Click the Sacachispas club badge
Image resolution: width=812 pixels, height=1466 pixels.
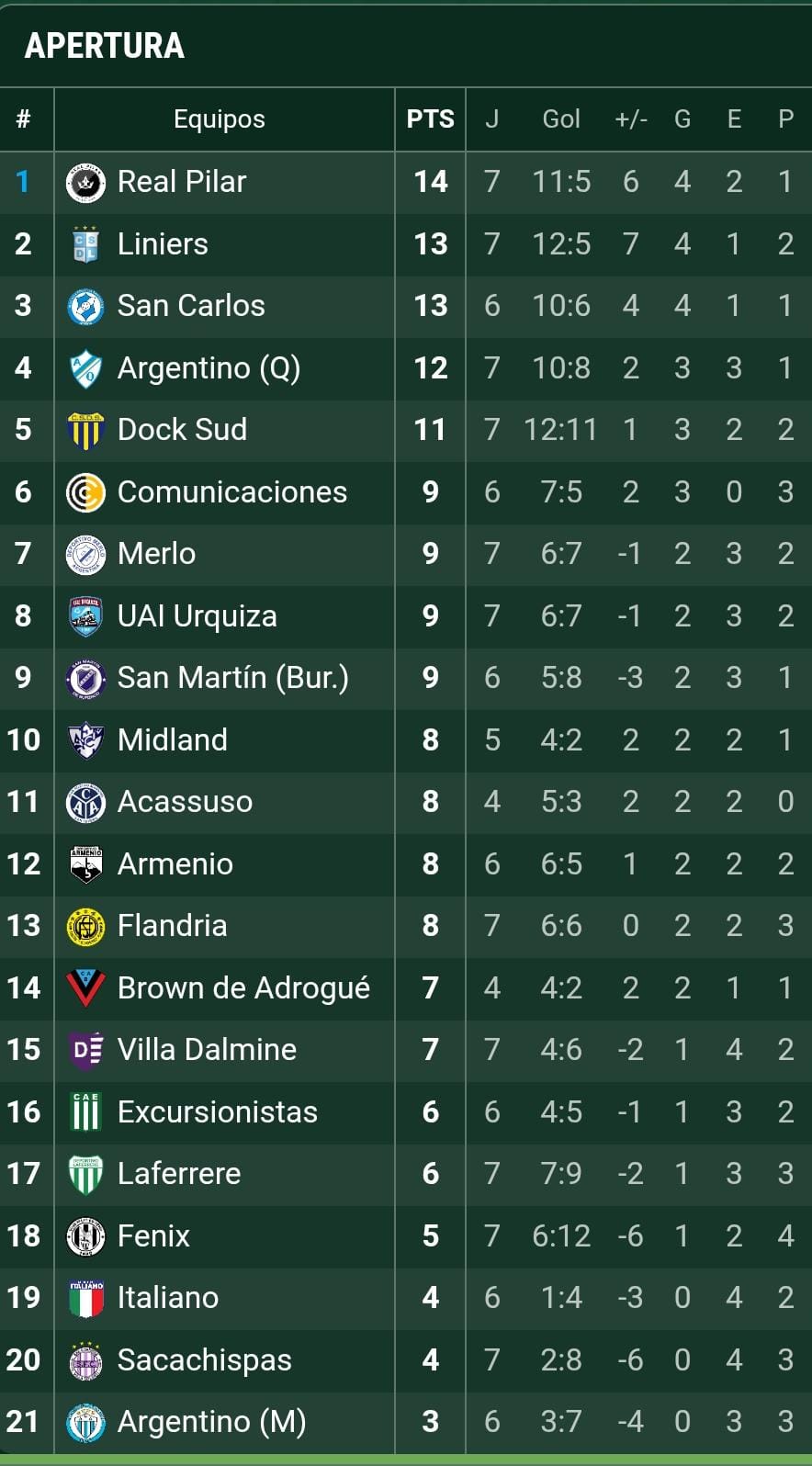tap(85, 1360)
